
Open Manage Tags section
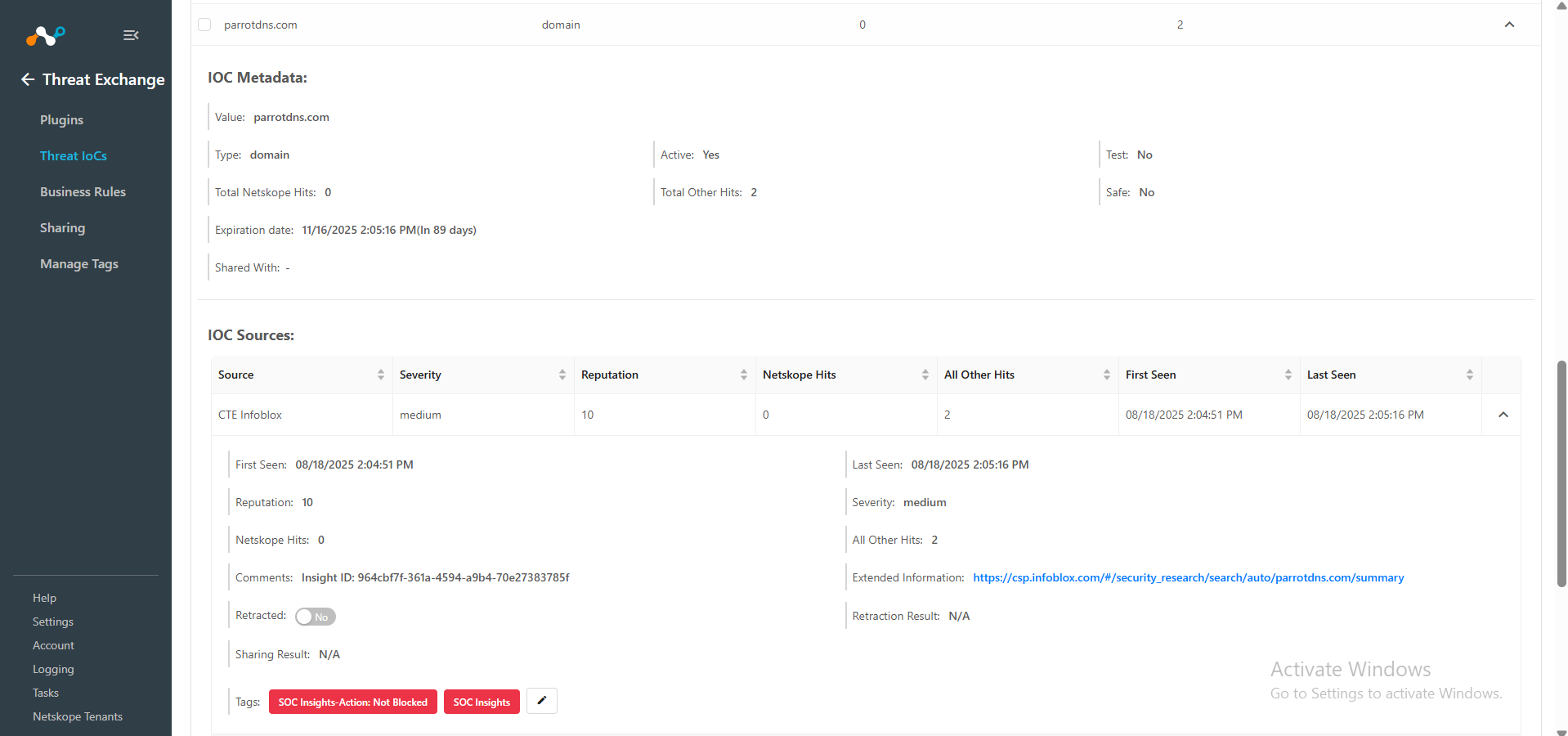(x=79, y=263)
